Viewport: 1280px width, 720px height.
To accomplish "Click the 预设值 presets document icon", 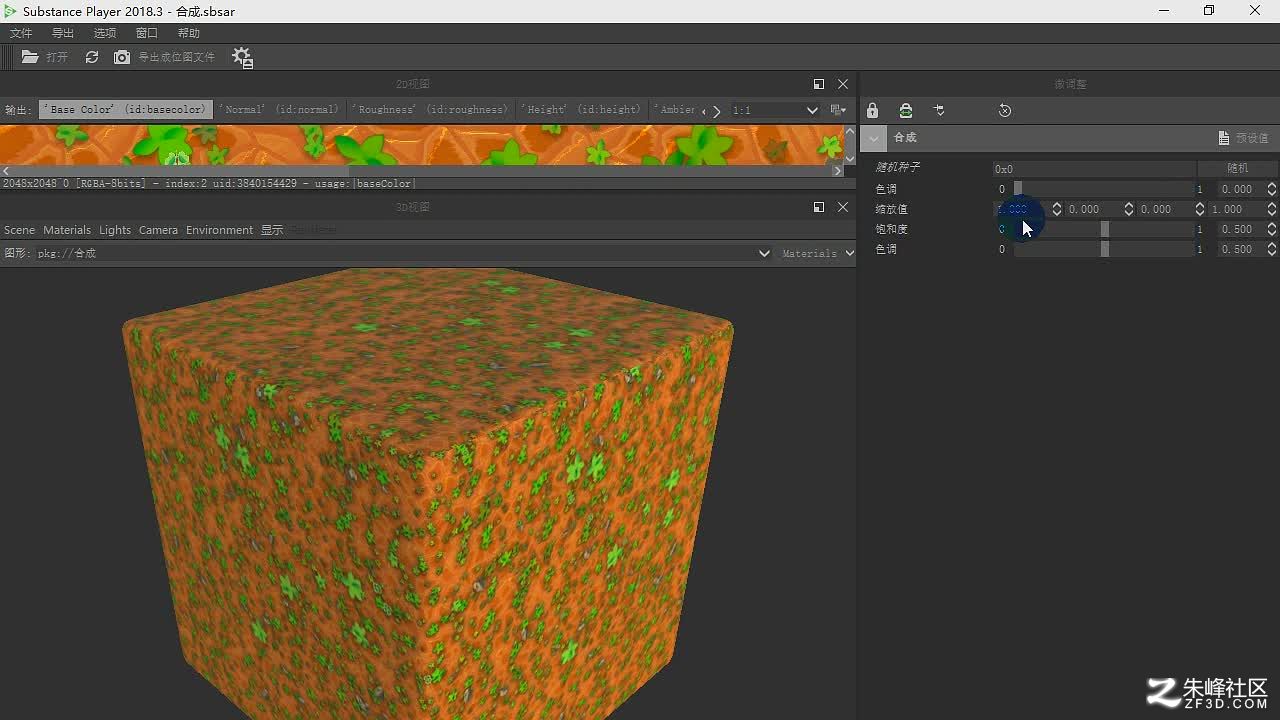I will 1224,138.
